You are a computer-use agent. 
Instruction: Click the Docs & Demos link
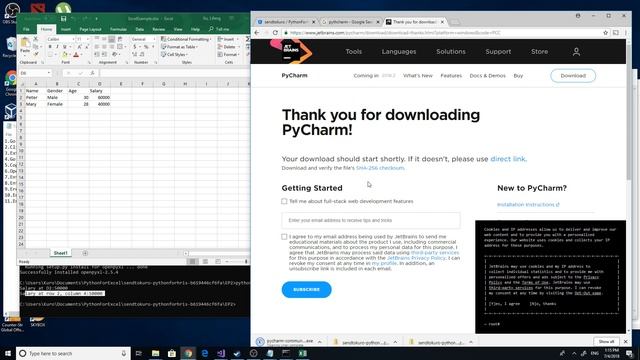click(x=487, y=76)
